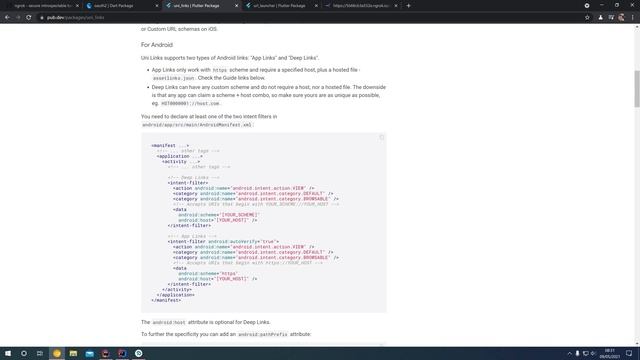This screenshot has height=360, width=640.
Task: Open the Mail app on taskbar
Action: click(89, 353)
